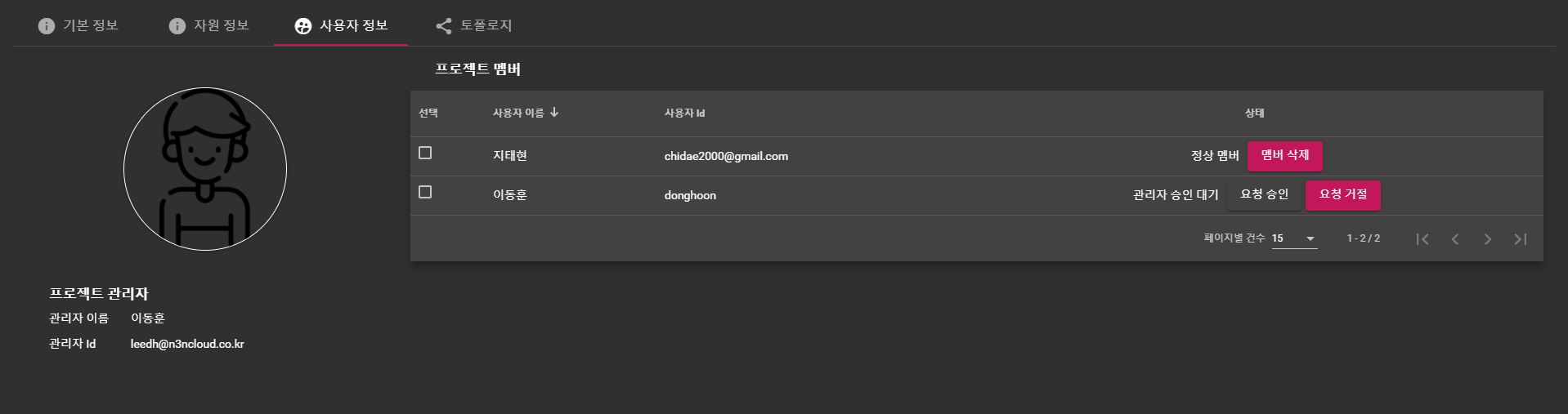Image resolution: width=1568 pixels, height=414 pixels.
Task: Sort by 사용자 이름 using the arrow
Action: pos(554,113)
